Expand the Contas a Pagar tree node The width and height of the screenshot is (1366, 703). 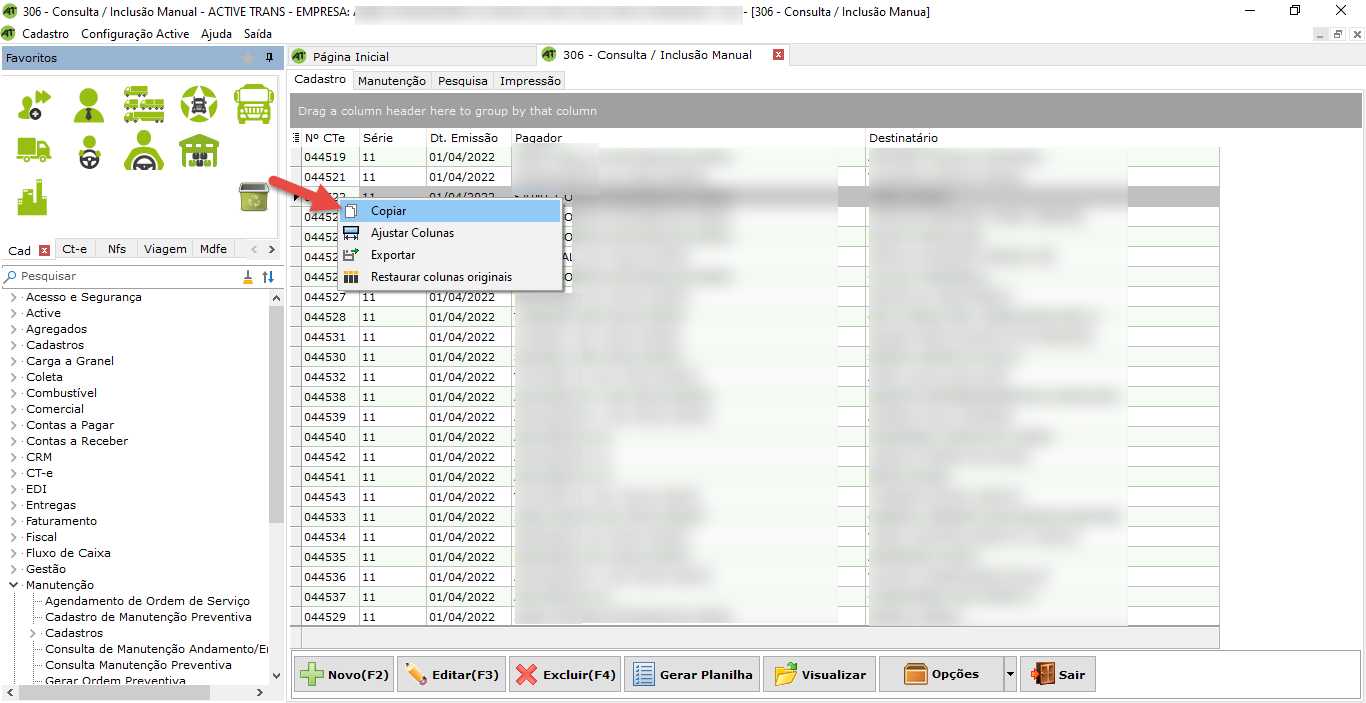(14, 425)
